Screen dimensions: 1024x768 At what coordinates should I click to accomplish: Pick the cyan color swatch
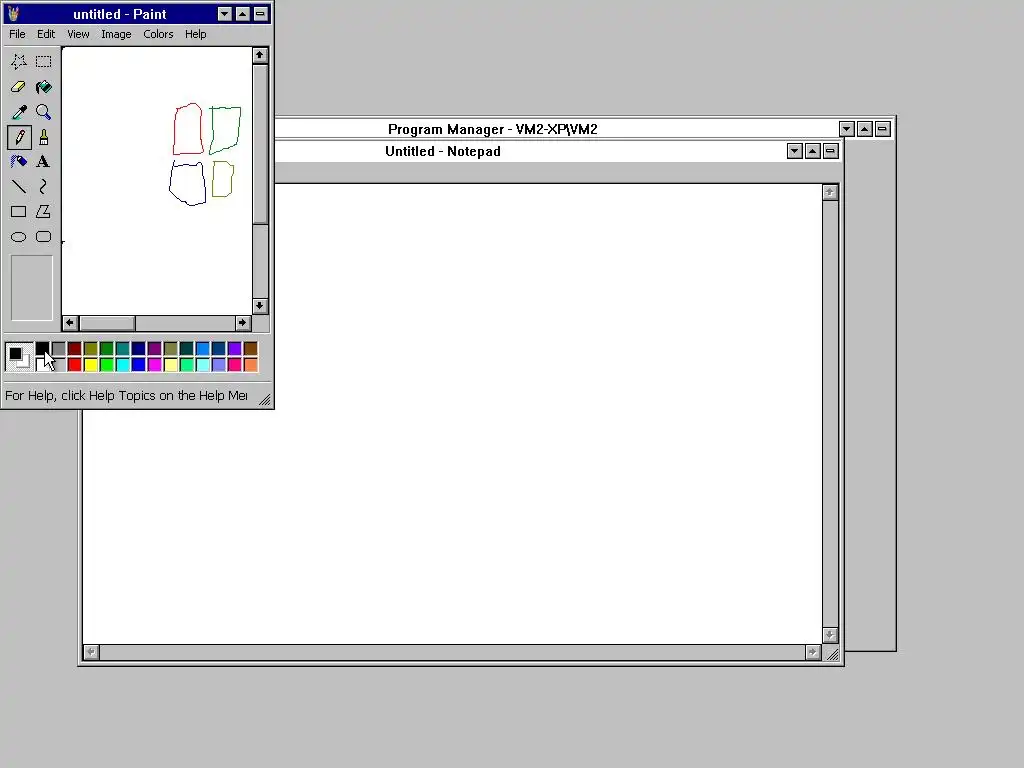click(123, 364)
